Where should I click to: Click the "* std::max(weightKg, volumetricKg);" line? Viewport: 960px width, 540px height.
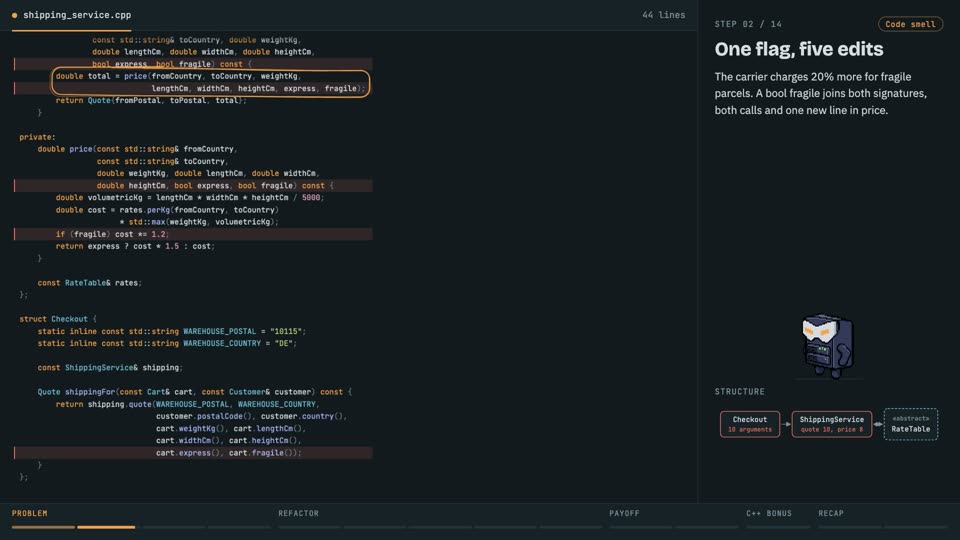[x=199, y=222]
